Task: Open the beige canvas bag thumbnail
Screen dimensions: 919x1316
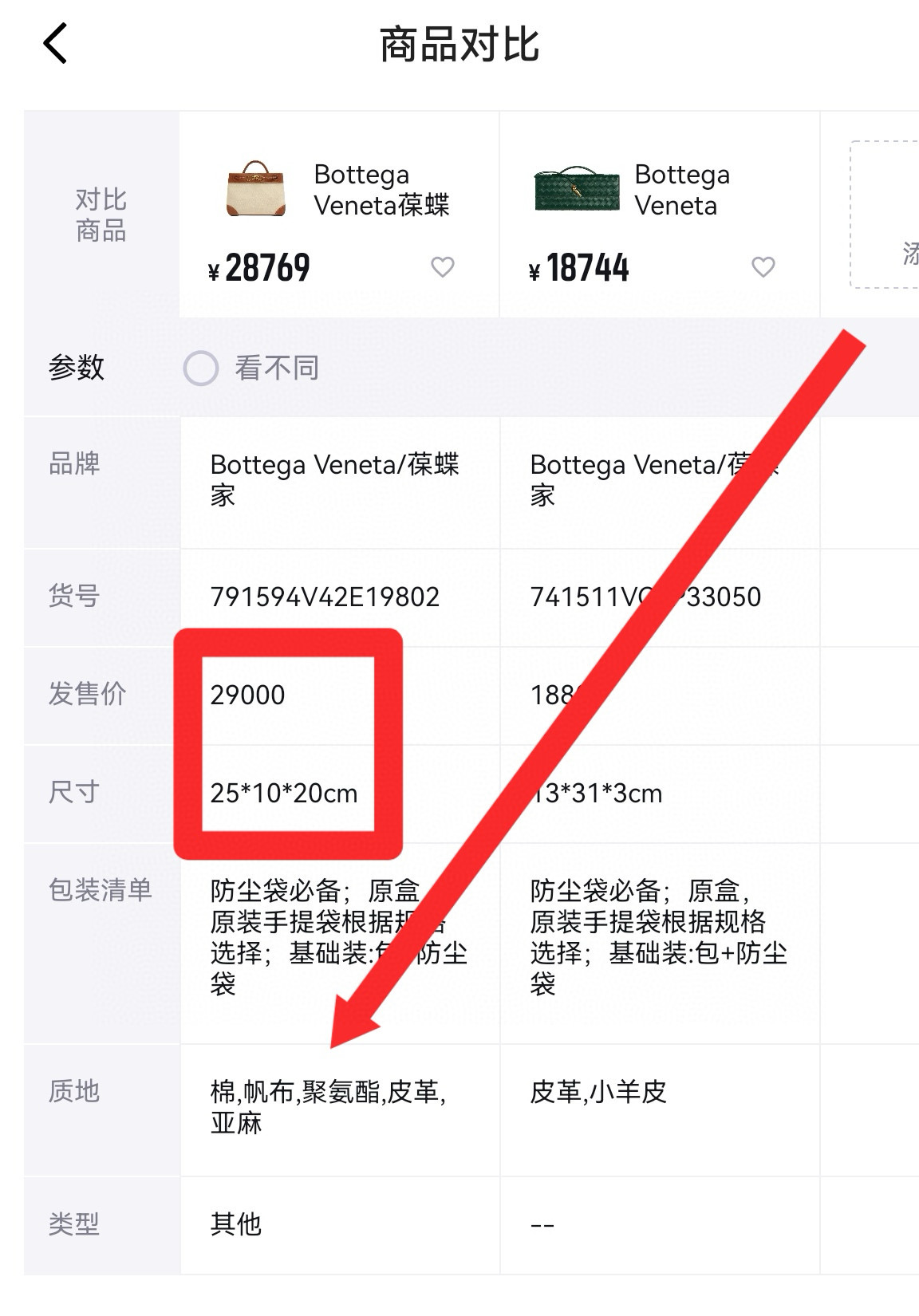Action: pyautogui.click(x=255, y=188)
